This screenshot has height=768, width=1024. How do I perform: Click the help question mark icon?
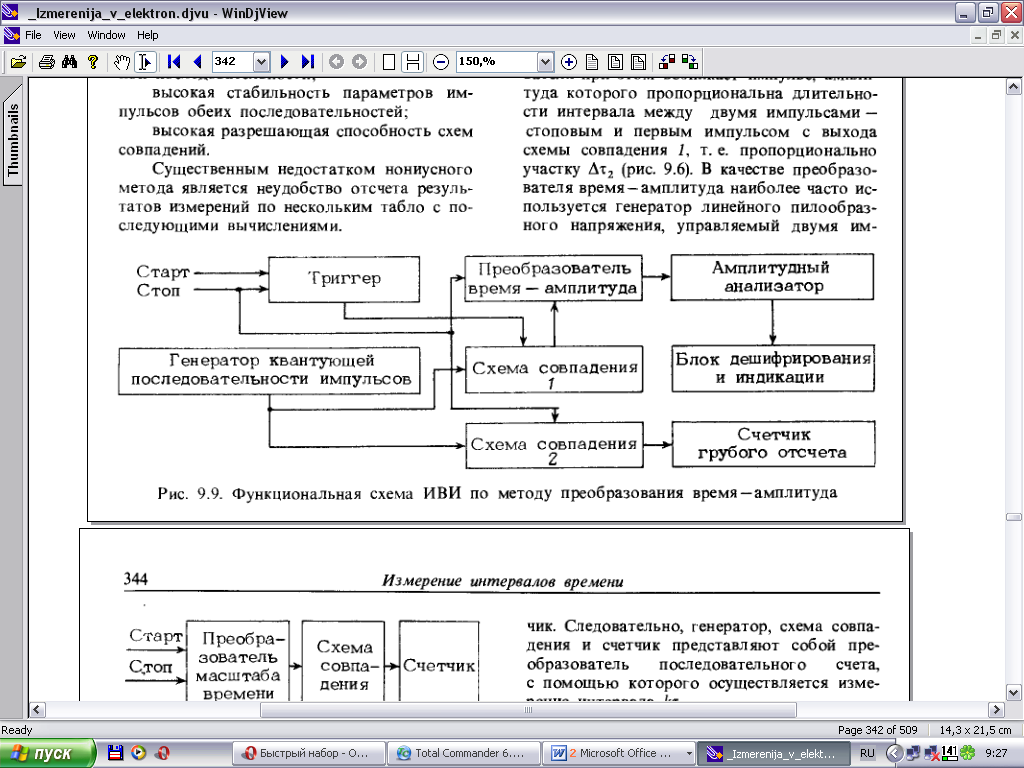coord(93,61)
